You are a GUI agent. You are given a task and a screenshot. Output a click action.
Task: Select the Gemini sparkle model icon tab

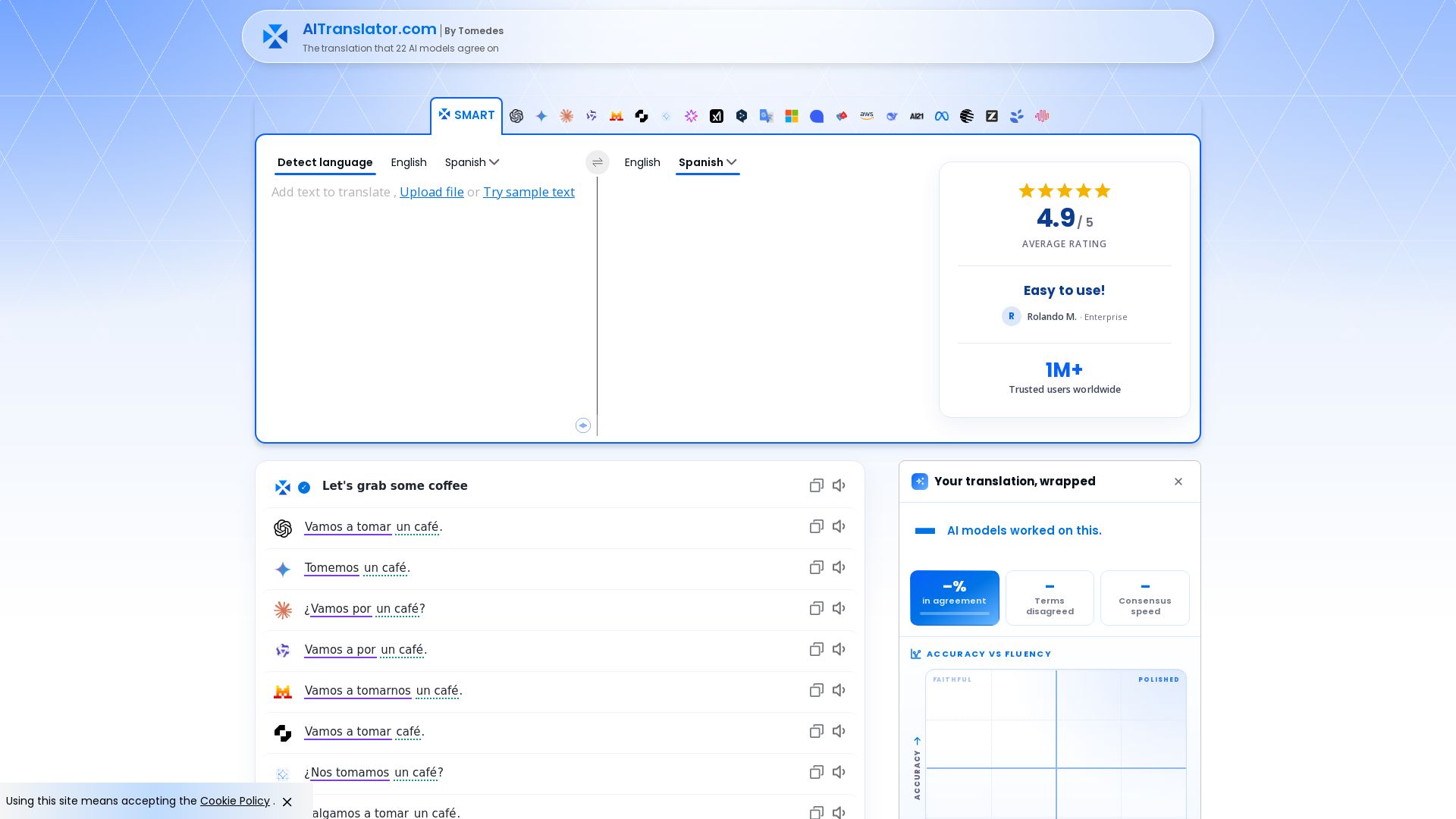coord(541,116)
